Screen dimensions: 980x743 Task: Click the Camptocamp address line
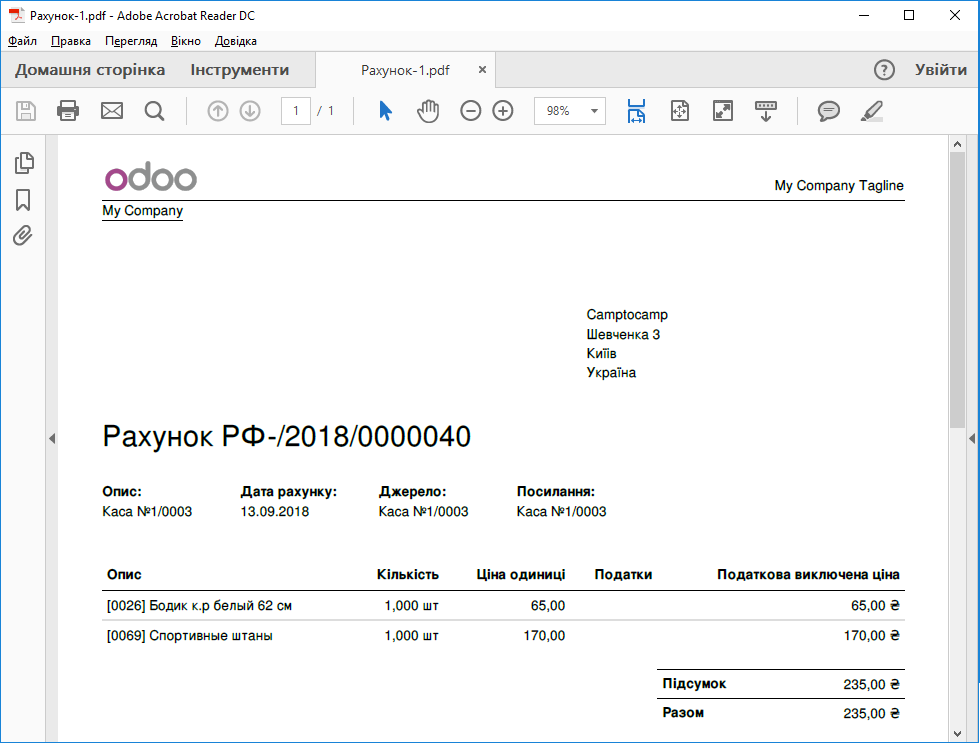[627, 315]
